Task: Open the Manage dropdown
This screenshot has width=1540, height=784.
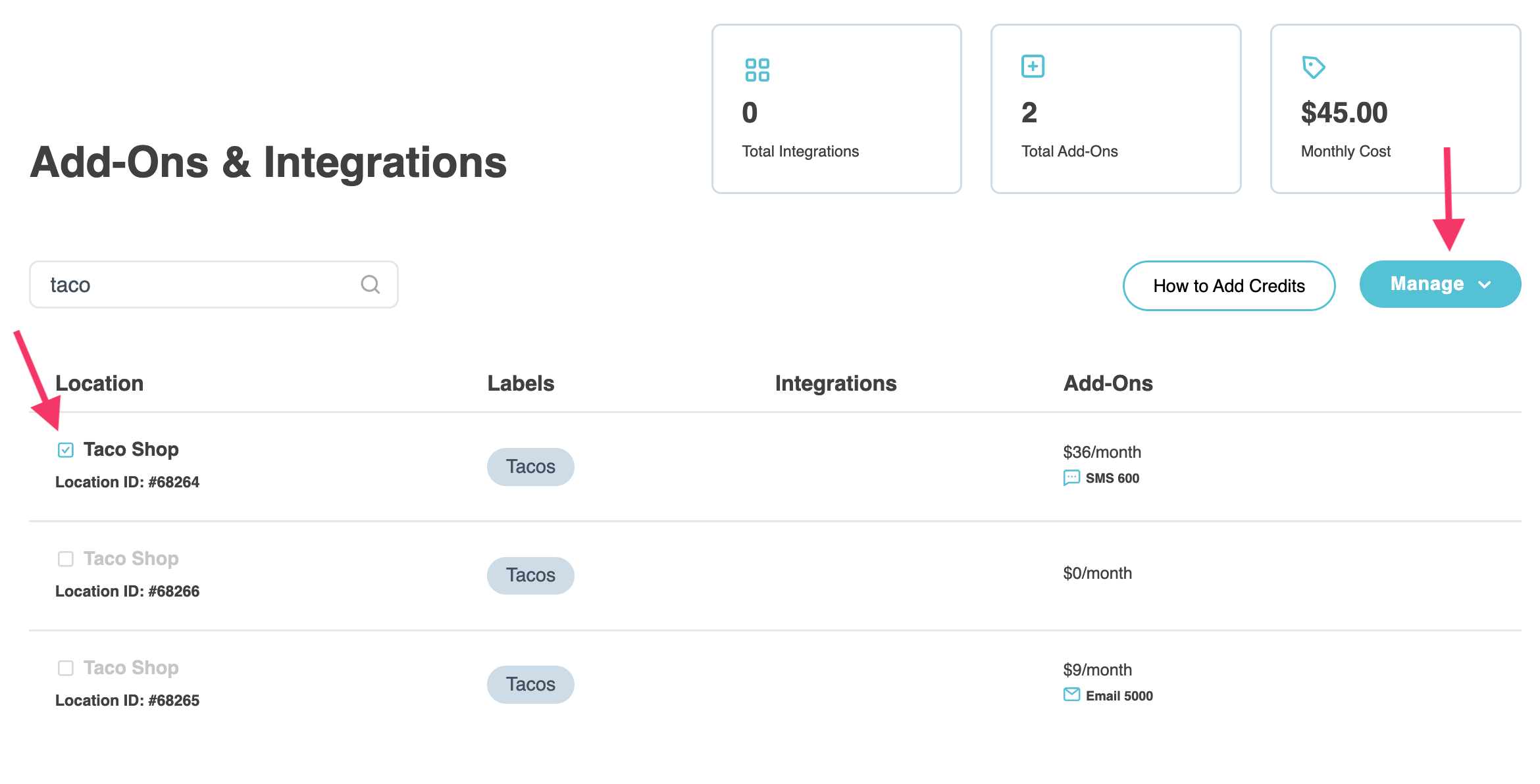Action: [x=1440, y=283]
